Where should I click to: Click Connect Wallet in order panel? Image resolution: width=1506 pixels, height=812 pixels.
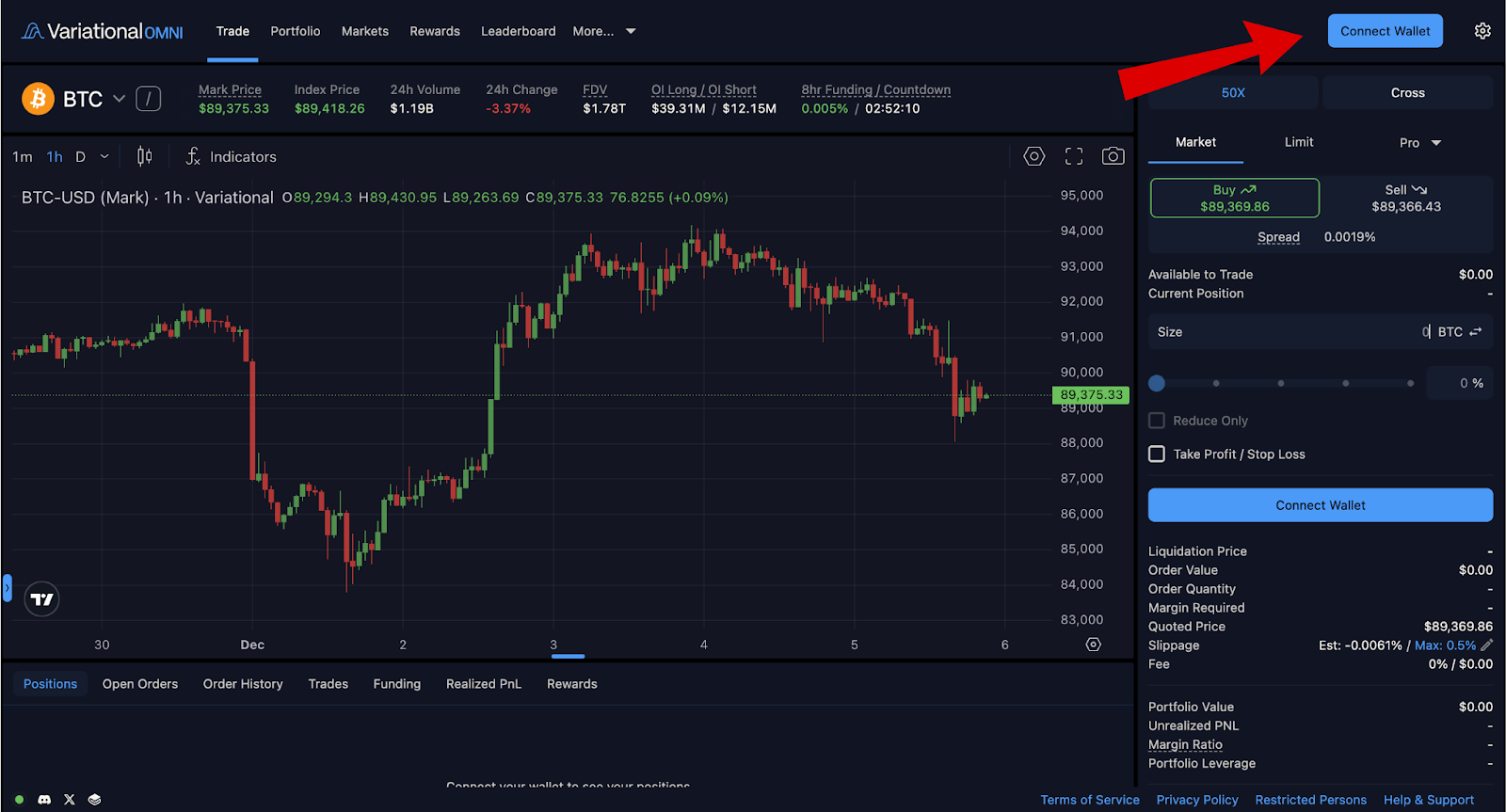click(x=1321, y=505)
